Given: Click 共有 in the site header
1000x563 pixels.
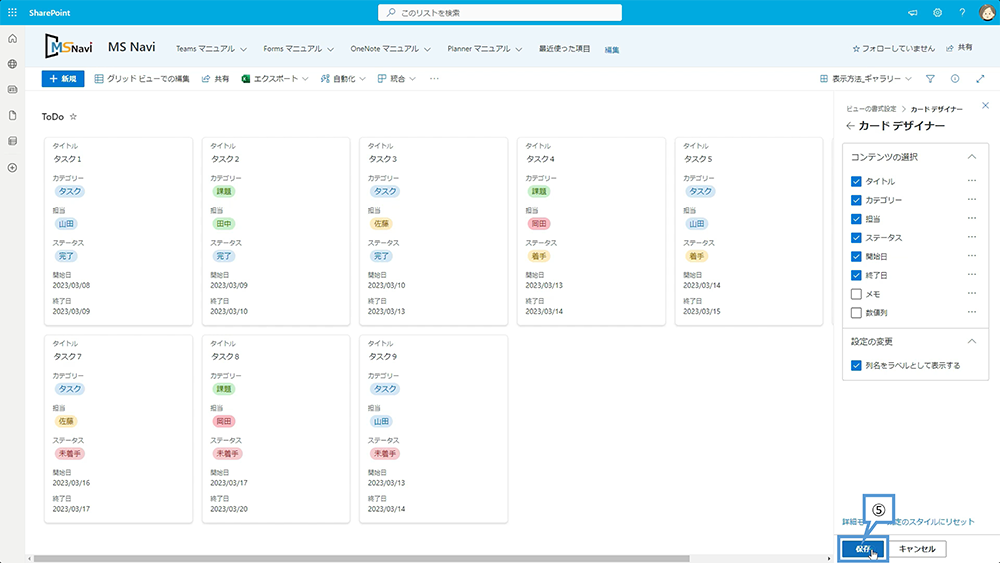Looking at the screenshot, I should tap(959, 48).
